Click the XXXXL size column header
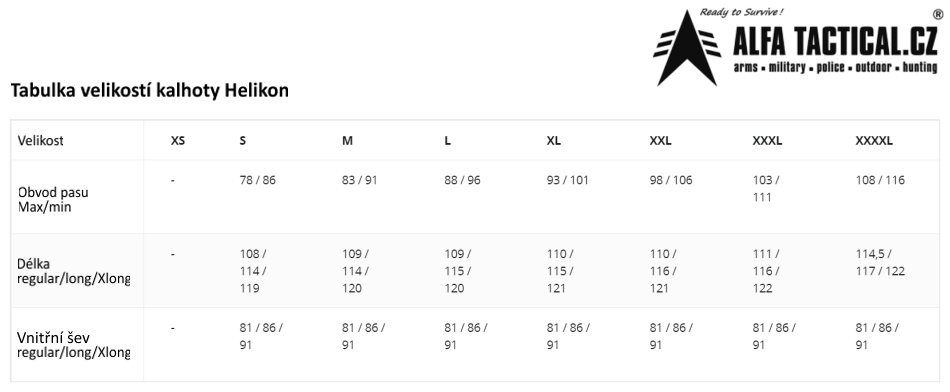This screenshot has width=950, height=392. click(x=874, y=141)
